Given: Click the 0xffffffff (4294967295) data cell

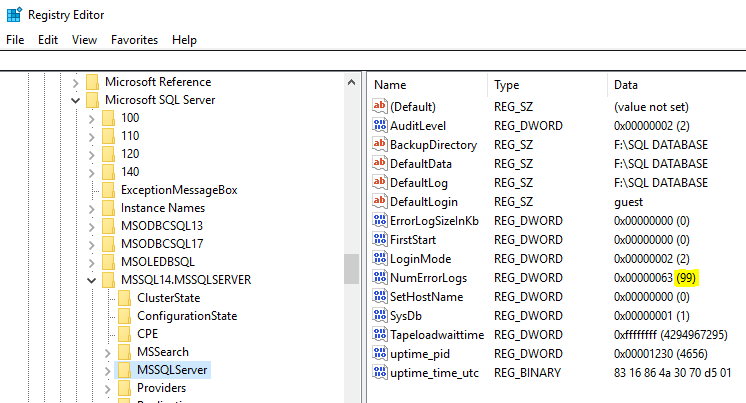Looking at the screenshot, I should pos(671,334).
